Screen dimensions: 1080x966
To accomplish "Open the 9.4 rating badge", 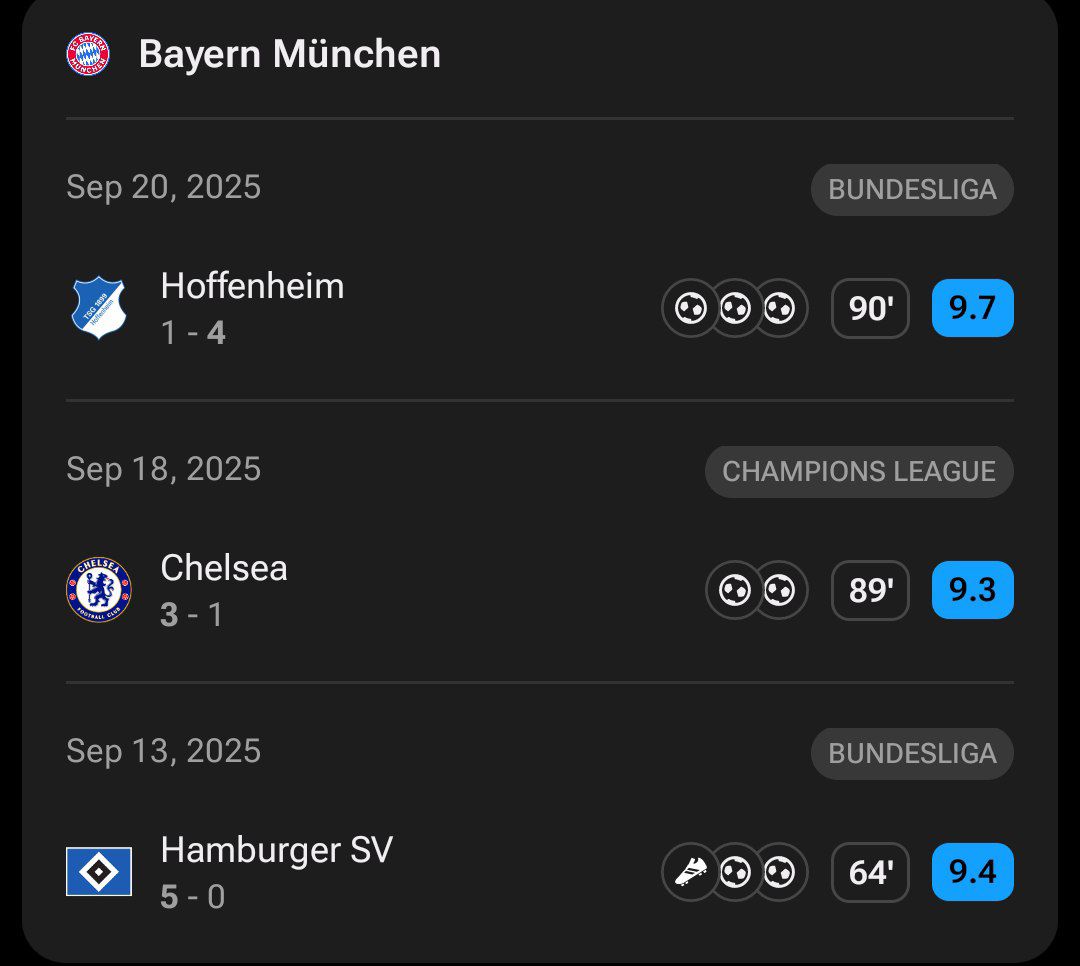I will pyautogui.click(x=972, y=872).
